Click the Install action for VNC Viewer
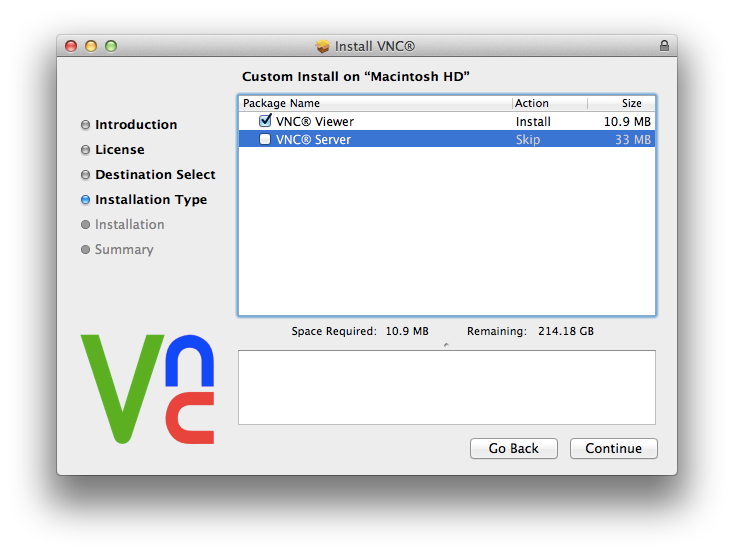 pyautogui.click(x=533, y=122)
